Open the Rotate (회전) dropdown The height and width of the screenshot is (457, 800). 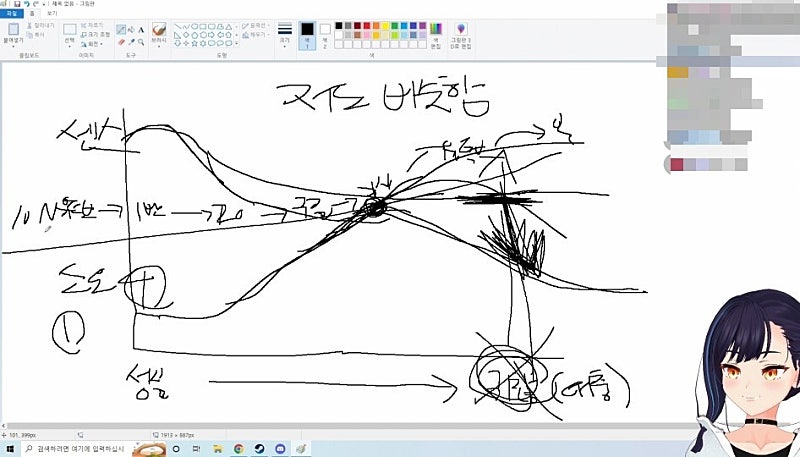(92, 44)
